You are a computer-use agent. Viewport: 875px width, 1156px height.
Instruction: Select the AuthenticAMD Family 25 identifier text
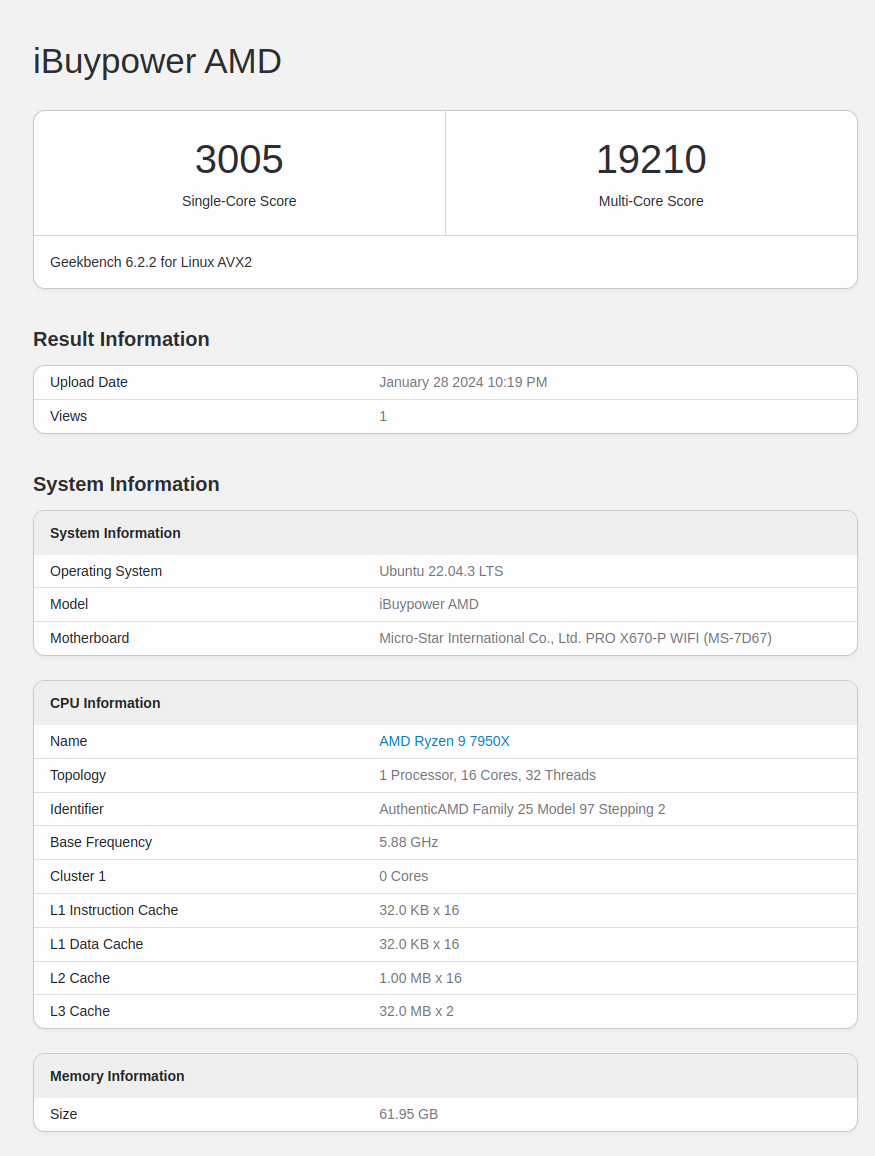point(522,809)
